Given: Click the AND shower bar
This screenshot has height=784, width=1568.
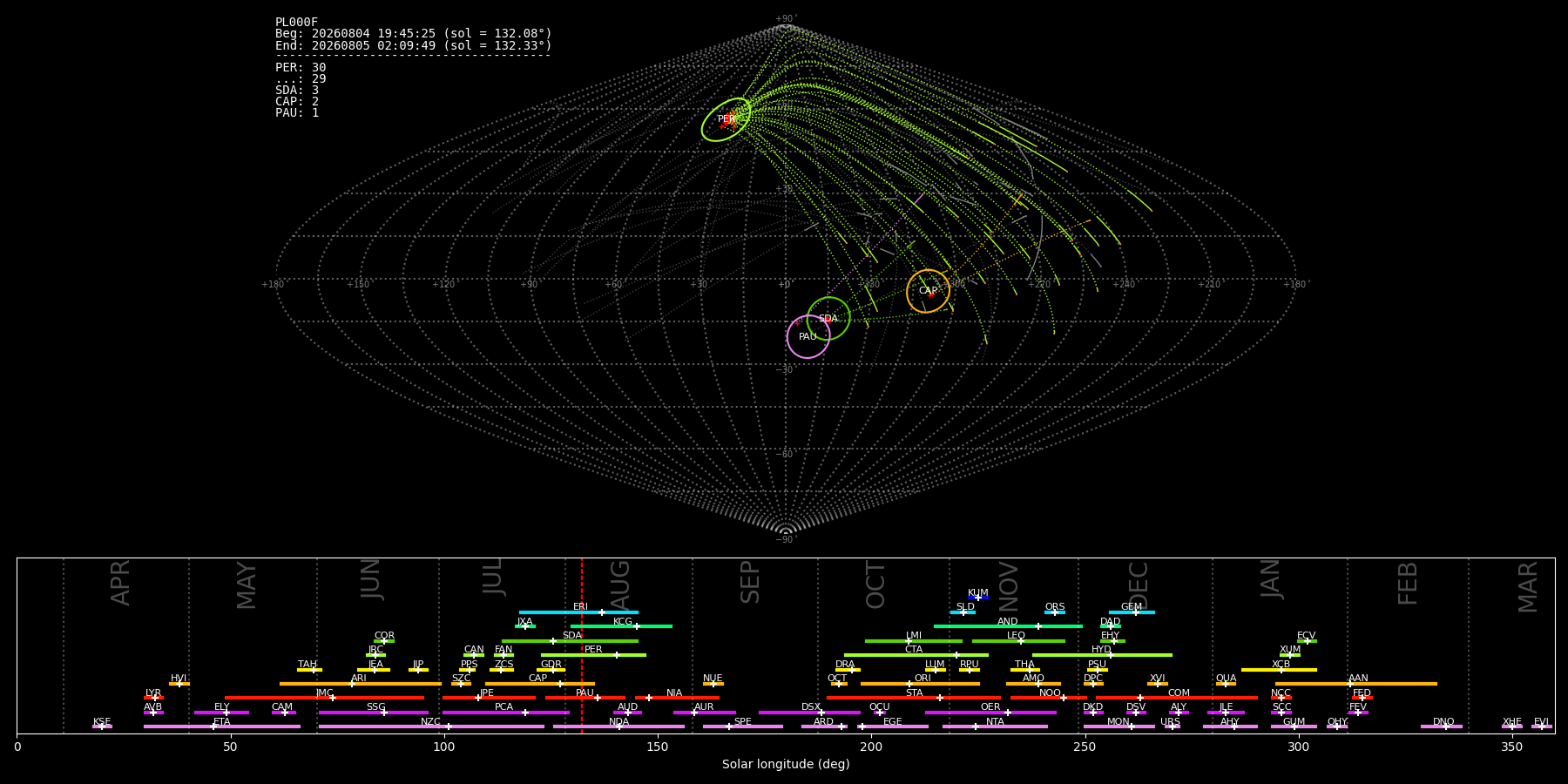Looking at the screenshot, I should [1008, 626].
